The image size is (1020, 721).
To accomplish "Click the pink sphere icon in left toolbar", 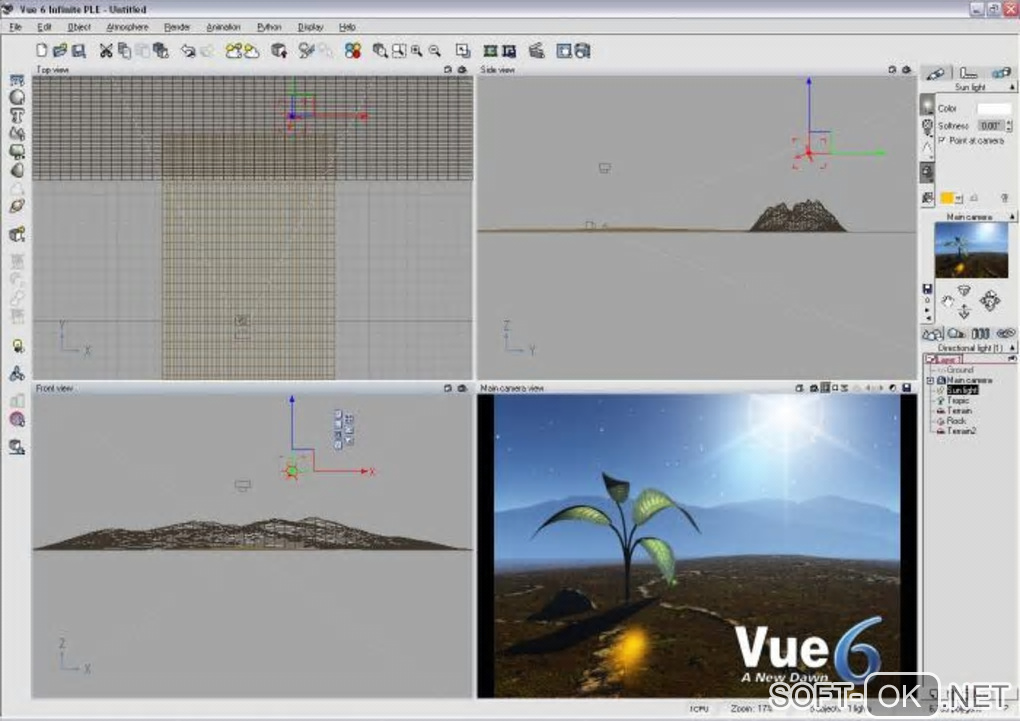I will click(18, 420).
